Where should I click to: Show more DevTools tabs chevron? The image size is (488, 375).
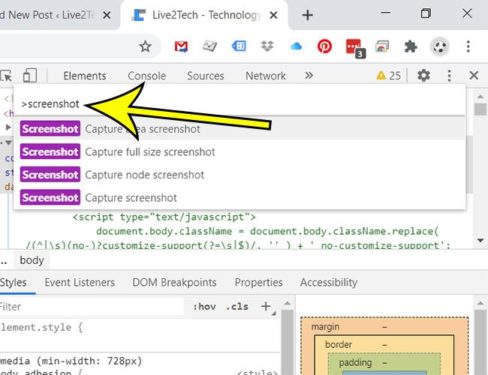(309, 75)
